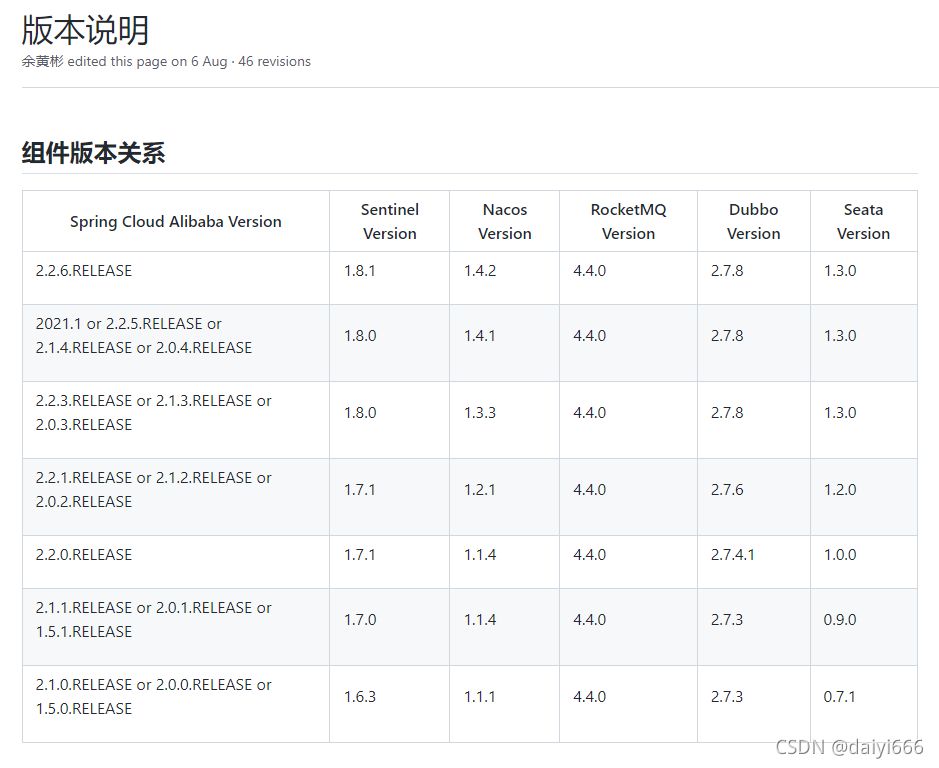The height and width of the screenshot is (768, 939).
Task: Click Dubbo 2.7.3 in the 2.1.0.RELEASE row
Action: pos(753,704)
